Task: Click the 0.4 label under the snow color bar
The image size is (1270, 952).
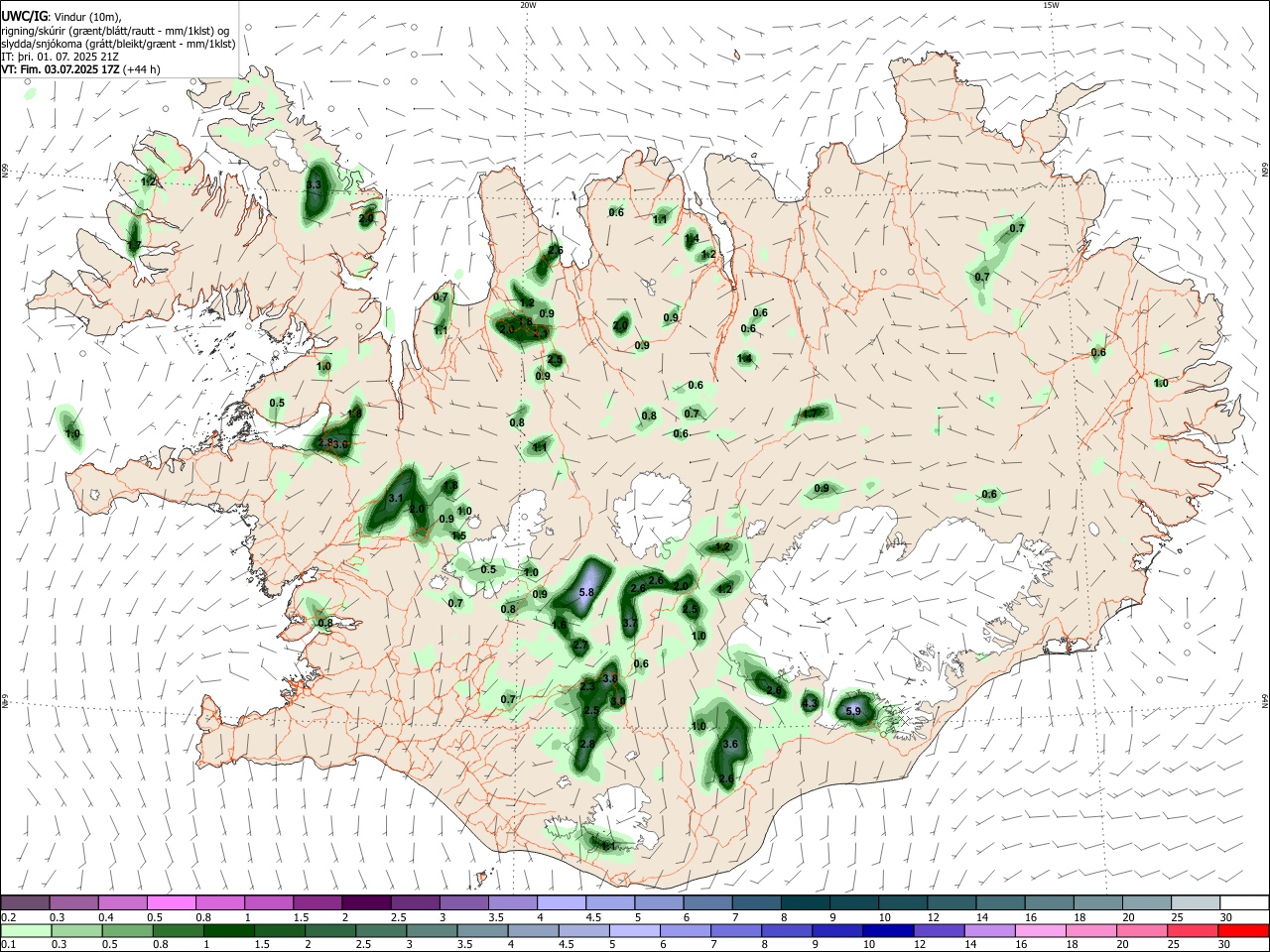Action: (x=106, y=917)
